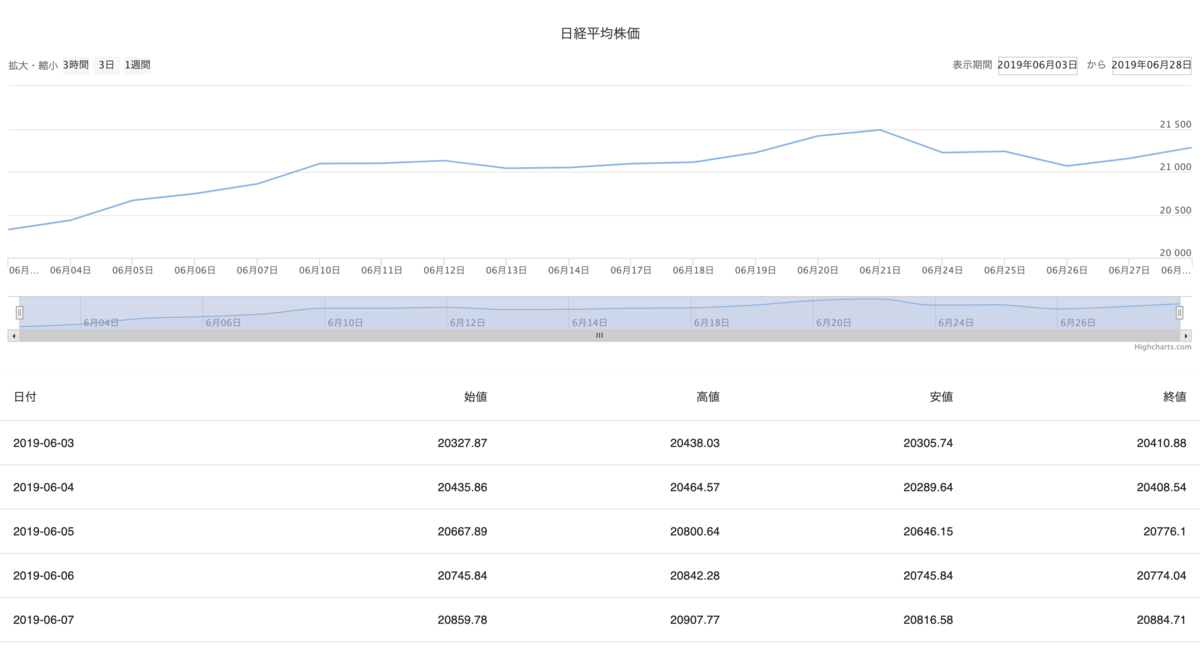Click the 安値 column header

click(x=941, y=397)
